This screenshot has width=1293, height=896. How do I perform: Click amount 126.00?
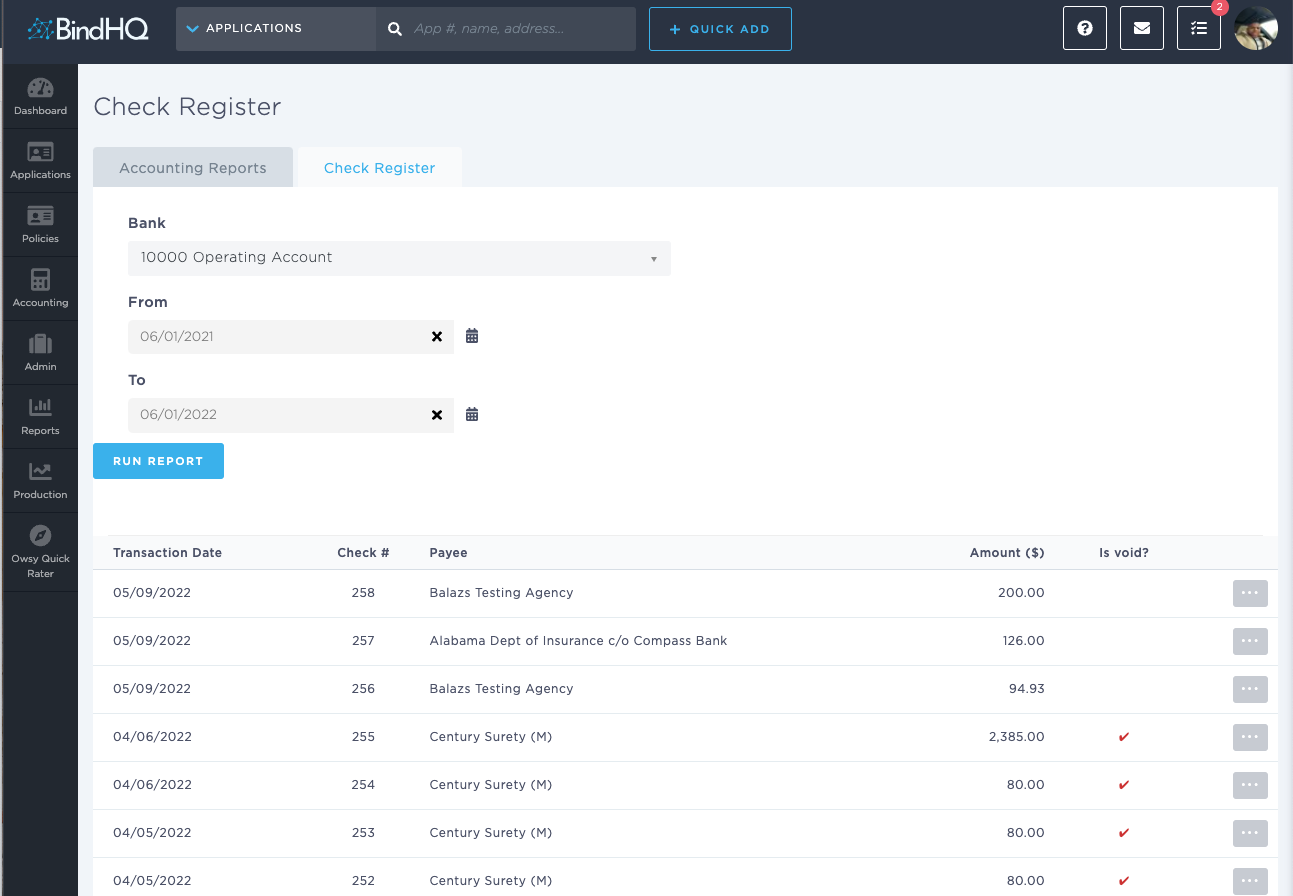pyautogui.click(x=1023, y=641)
